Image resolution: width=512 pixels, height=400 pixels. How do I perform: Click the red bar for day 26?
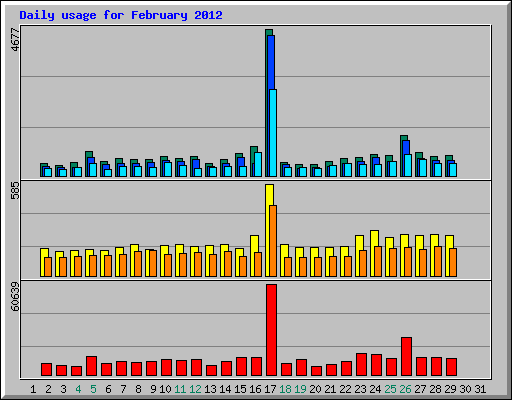406,357
